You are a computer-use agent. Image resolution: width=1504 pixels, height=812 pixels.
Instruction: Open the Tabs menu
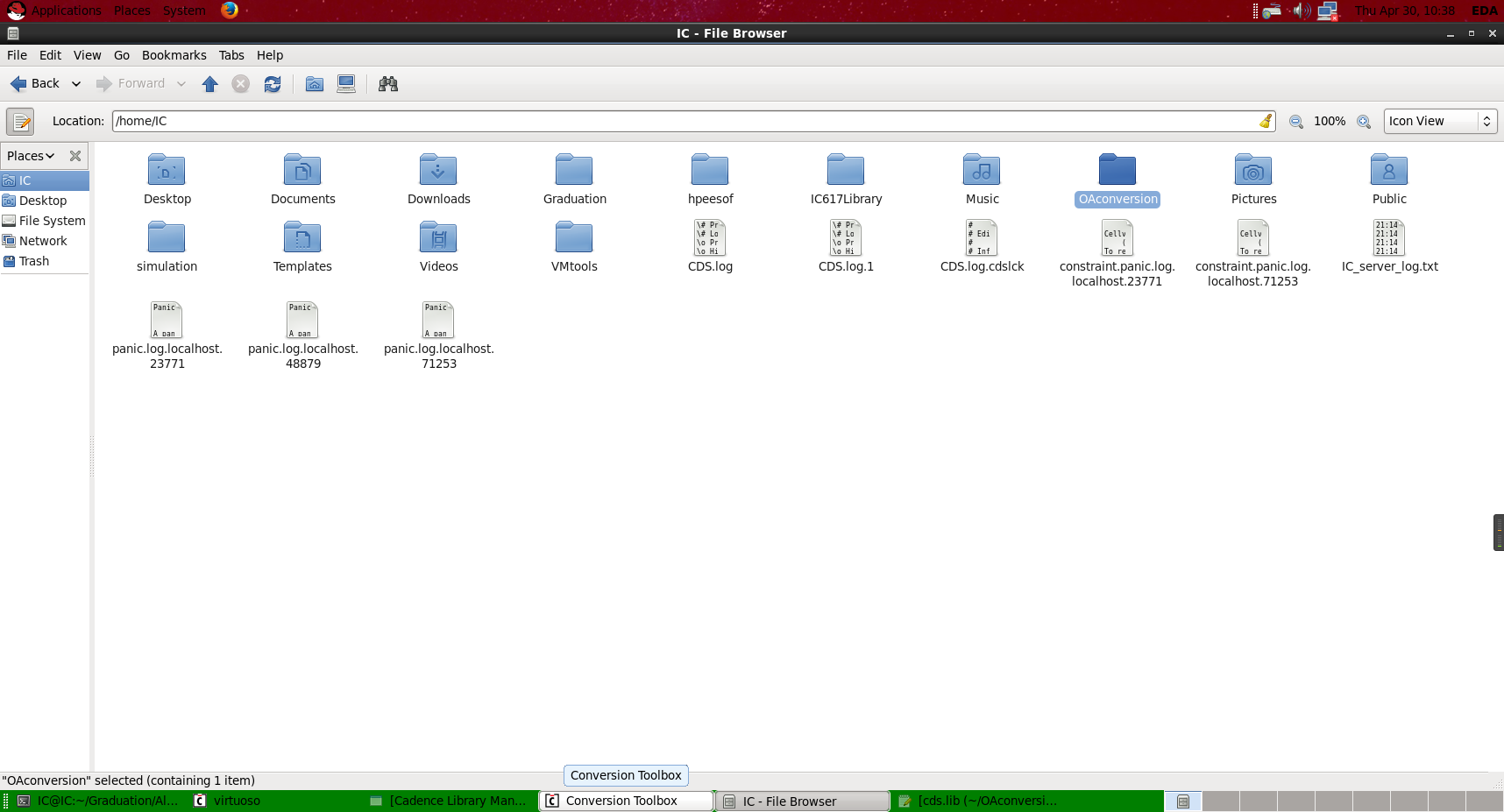click(231, 55)
